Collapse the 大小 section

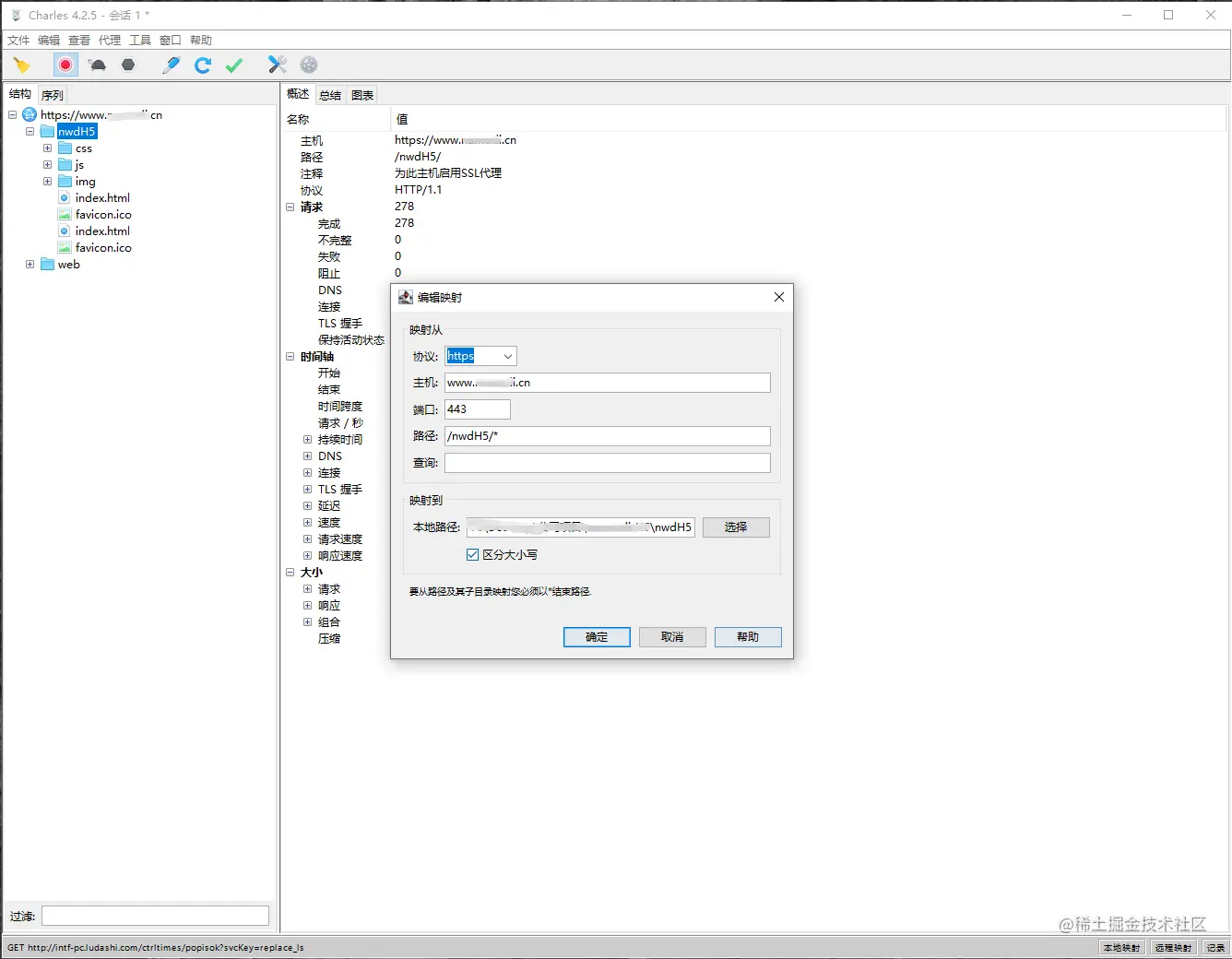click(x=290, y=572)
